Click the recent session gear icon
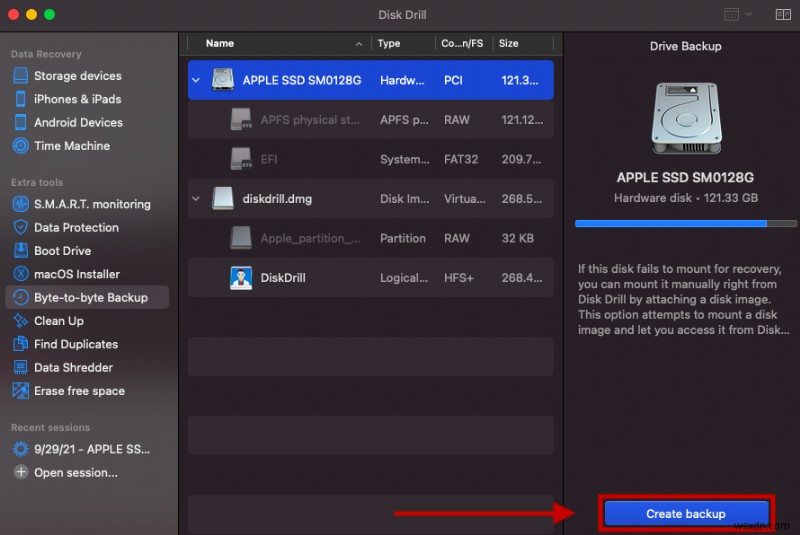The image size is (800, 535). coord(20,449)
